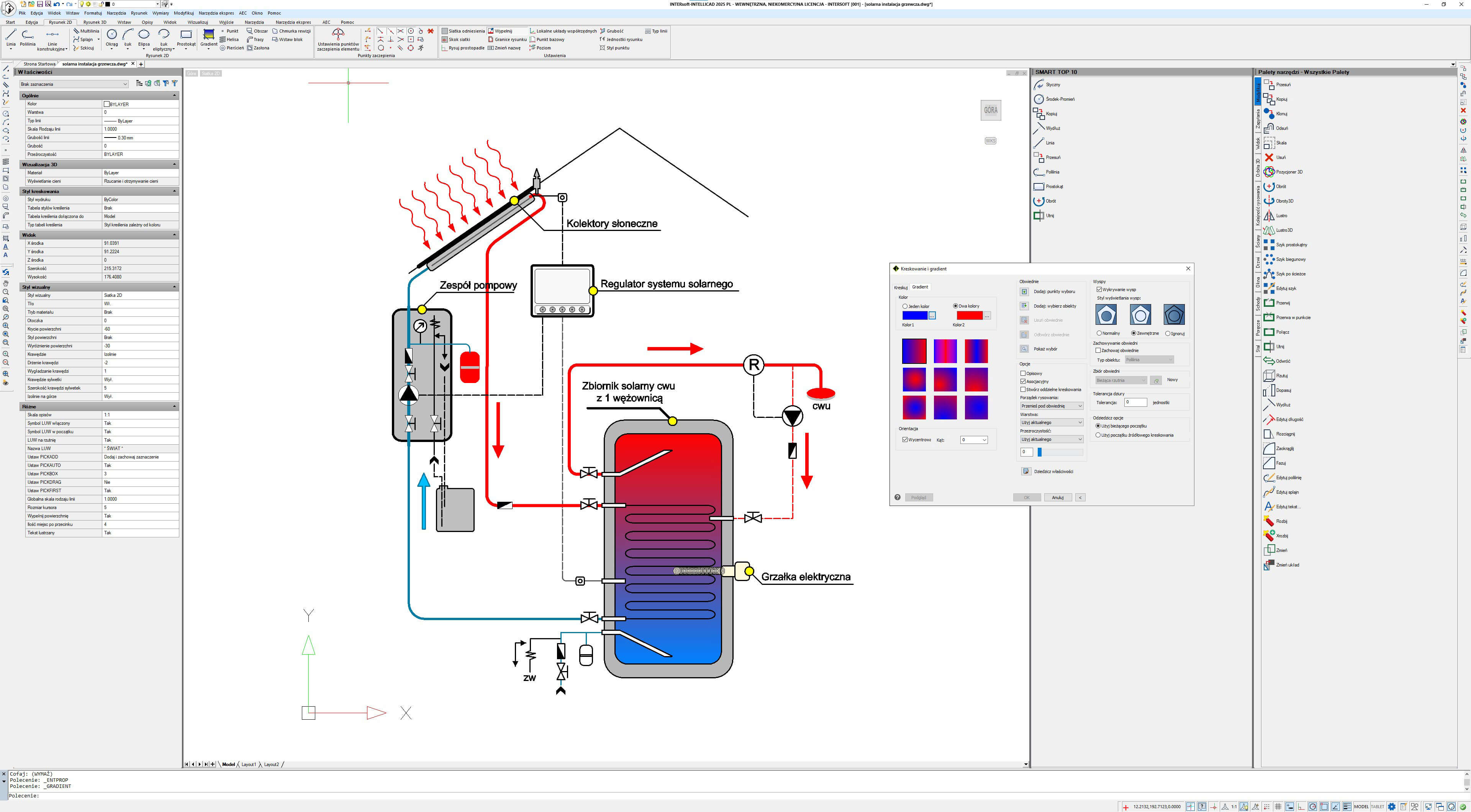Open the Gradient tool in ribbon
The image size is (1471, 812).
pos(209,38)
